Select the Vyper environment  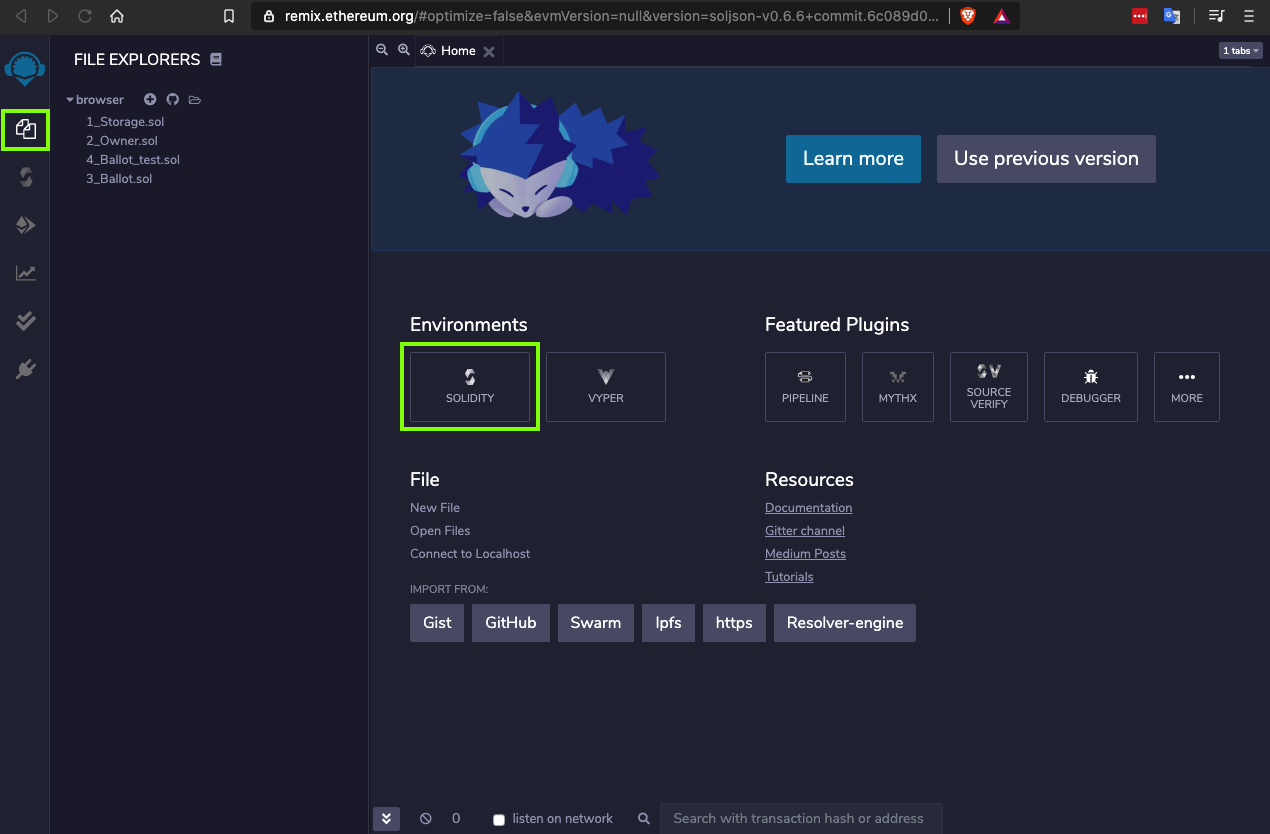point(606,387)
